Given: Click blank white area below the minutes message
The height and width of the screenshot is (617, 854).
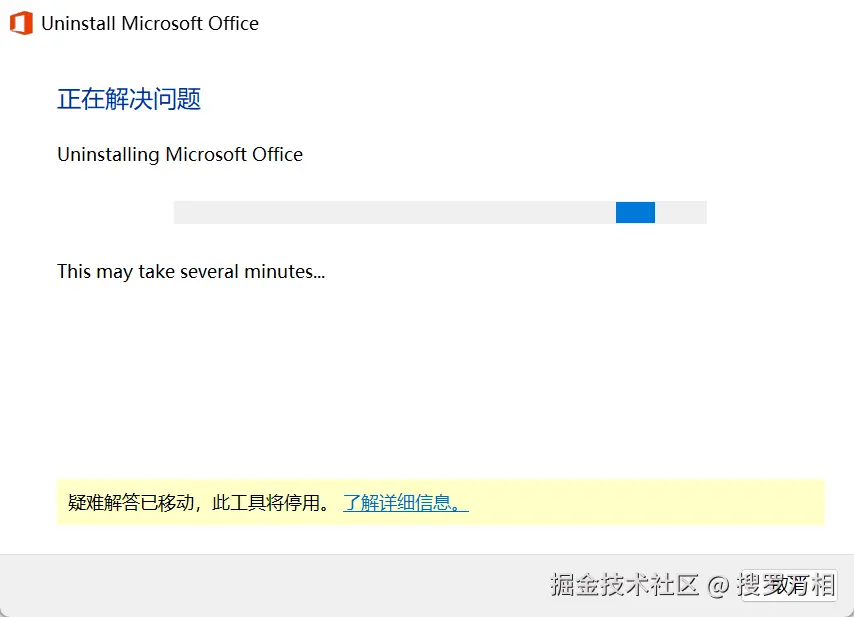Looking at the screenshot, I should (400, 380).
